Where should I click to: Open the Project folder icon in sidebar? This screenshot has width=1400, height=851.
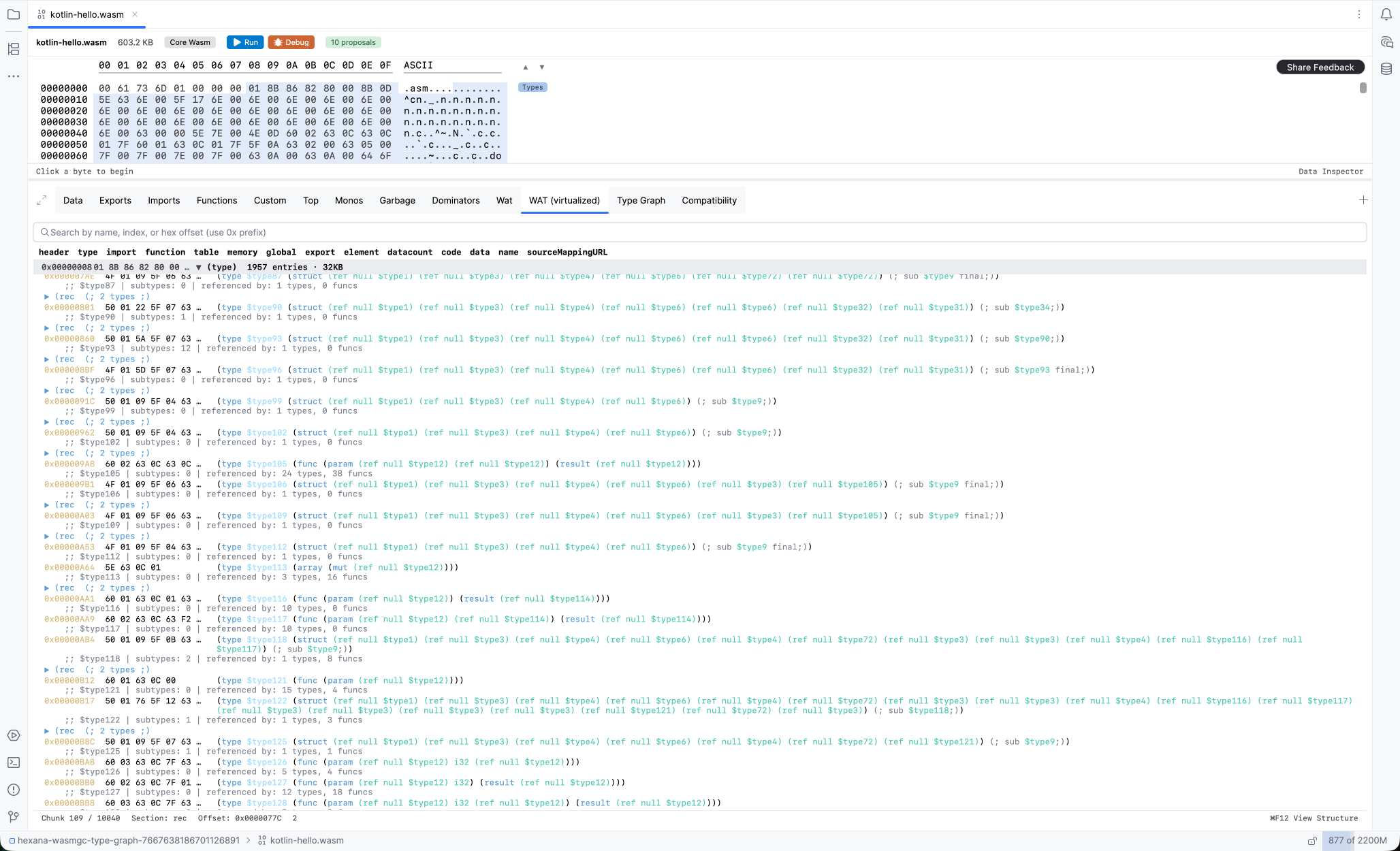pos(14,14)
